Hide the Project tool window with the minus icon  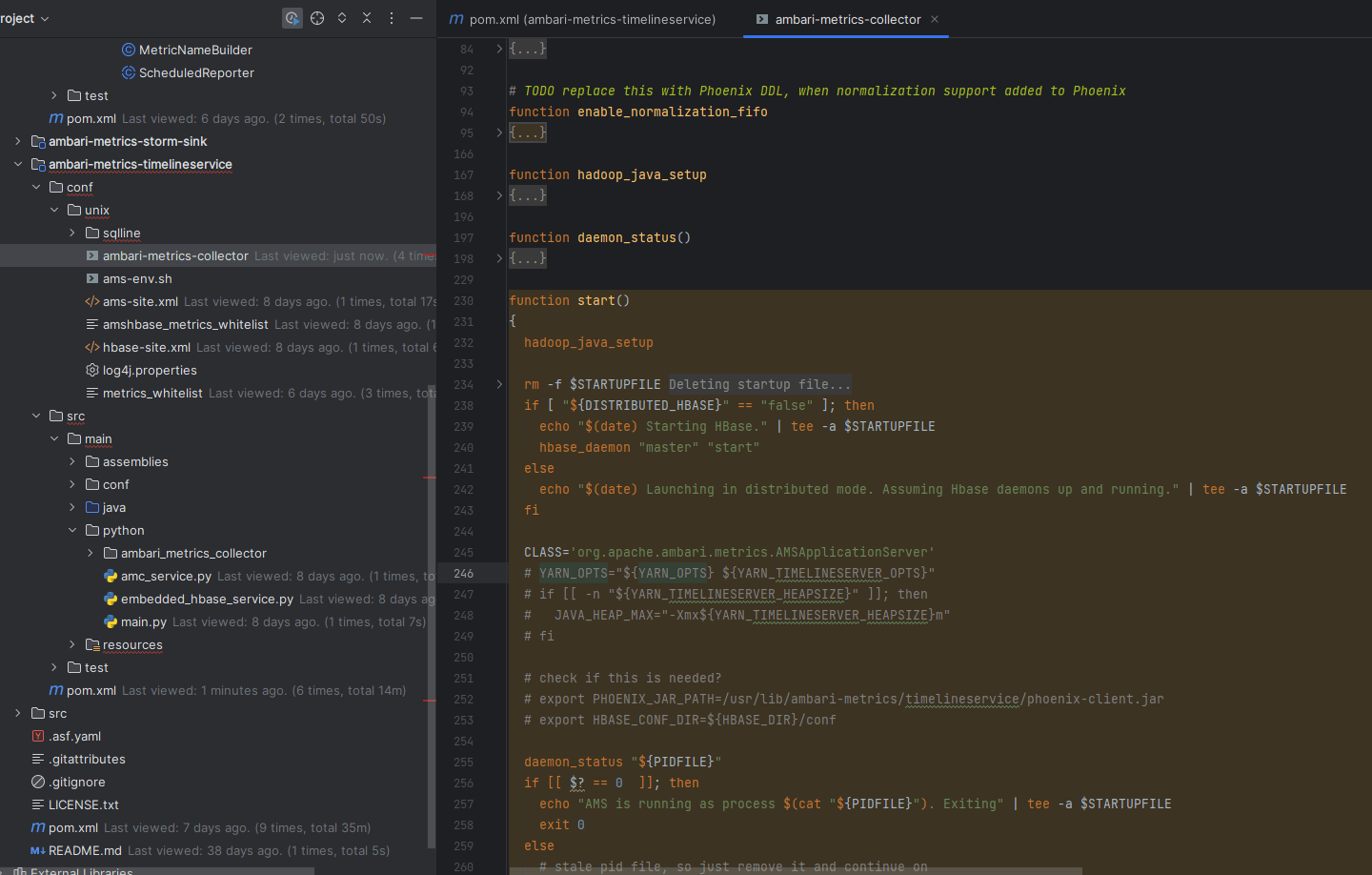(416, 18)
